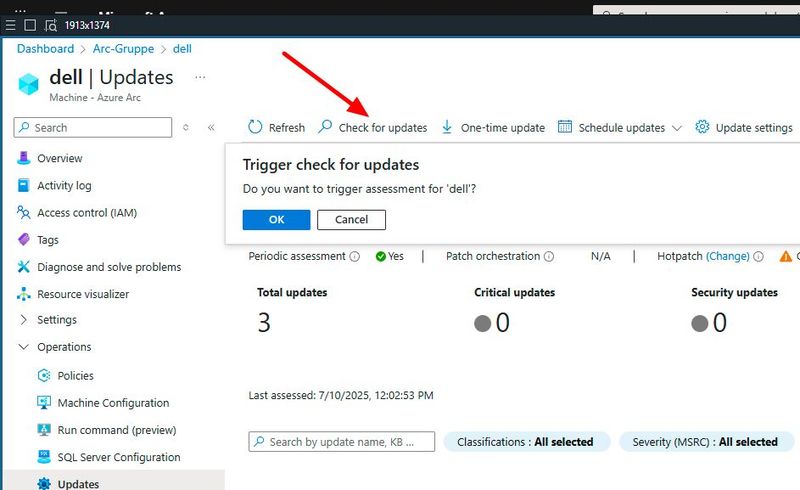
Task: Click the Diagnose wrench icon
Action: click(23, 267)
